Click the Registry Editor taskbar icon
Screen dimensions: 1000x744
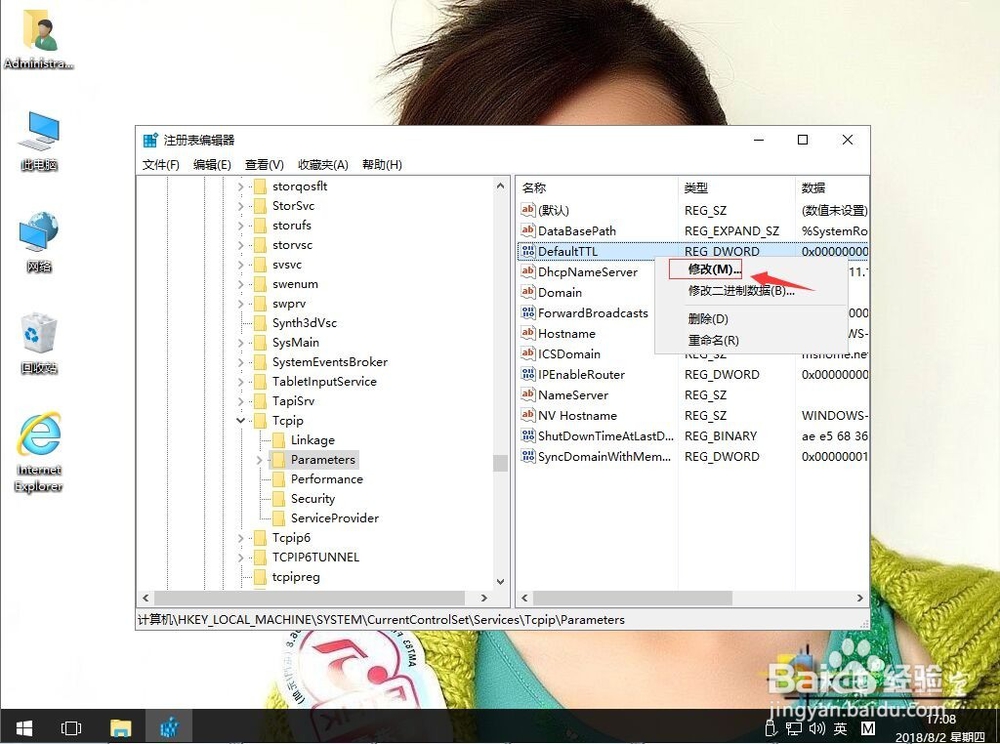coord(169,727)
